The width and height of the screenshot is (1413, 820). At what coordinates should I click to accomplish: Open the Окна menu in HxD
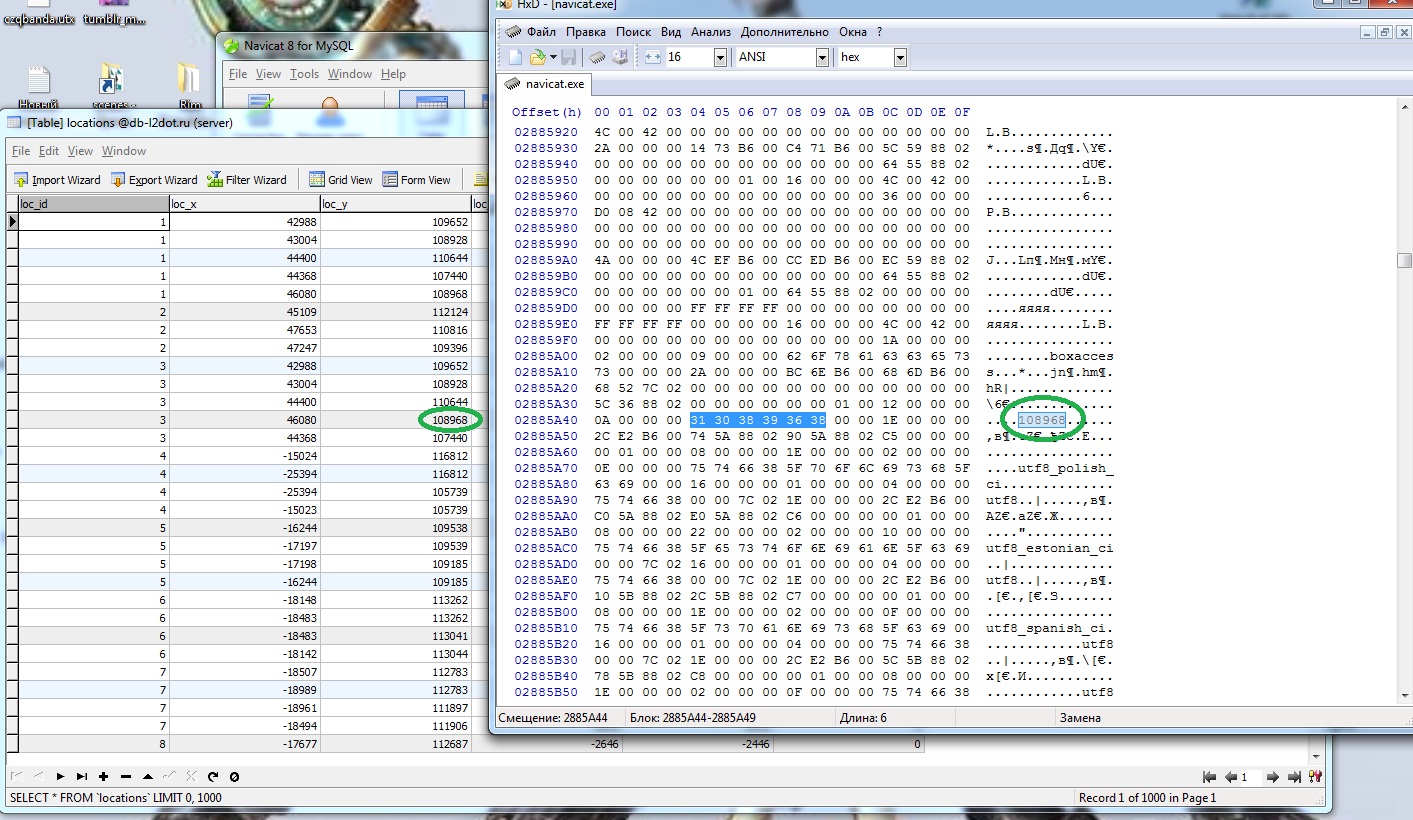[x=853, y=32]
